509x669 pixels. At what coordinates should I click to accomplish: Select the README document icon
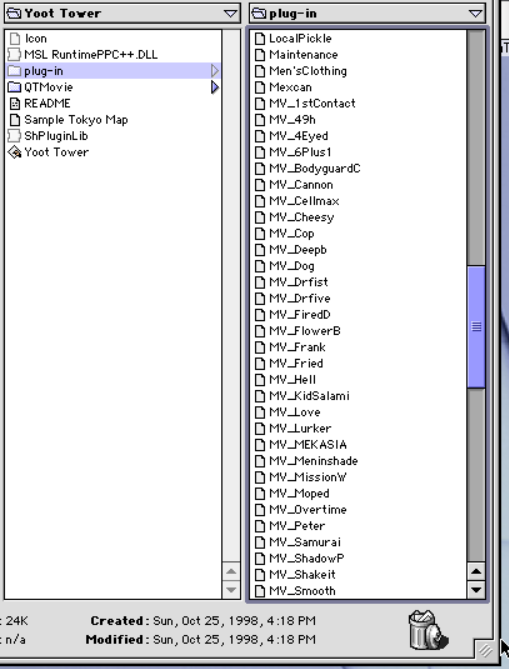[x=15, y=104]
